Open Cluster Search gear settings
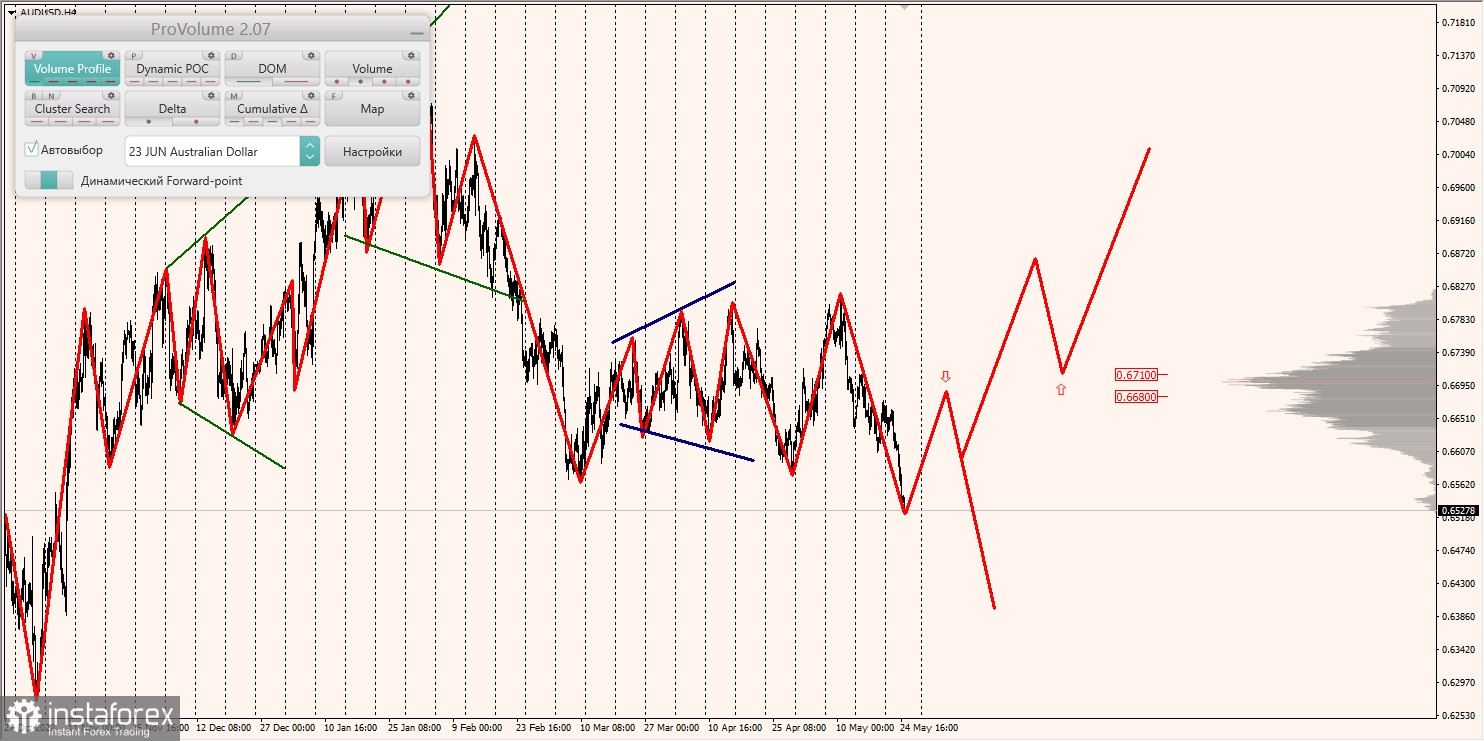The width and height of the screenshot is (1484, 741). tap(111, 95)
